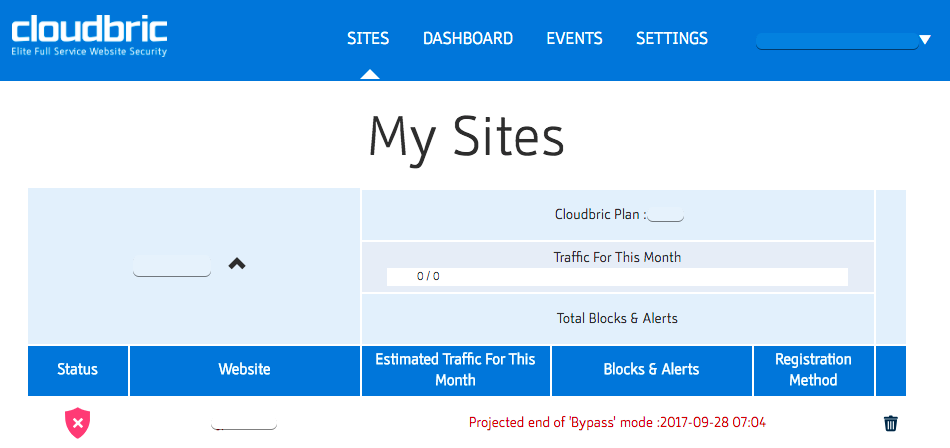Open the SETTINGS menu item
This screenshot has height=448, width=950.
671,39
